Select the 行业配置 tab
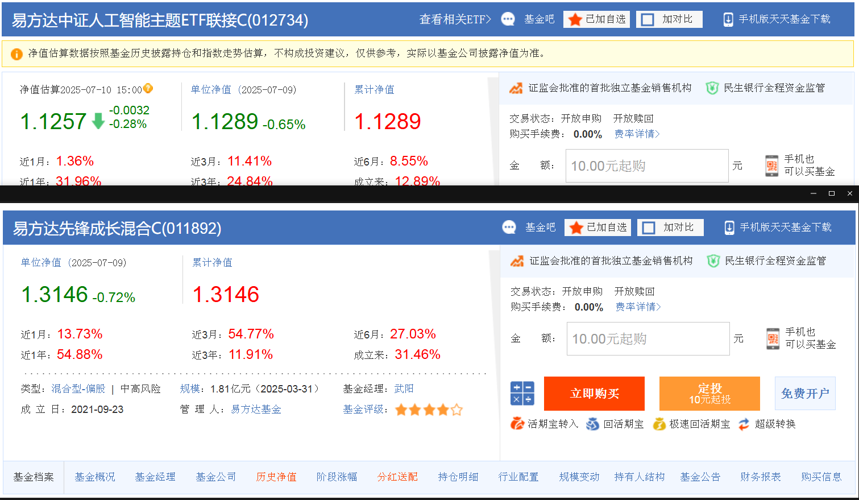 pyautogui.click(x=518, y=477)
